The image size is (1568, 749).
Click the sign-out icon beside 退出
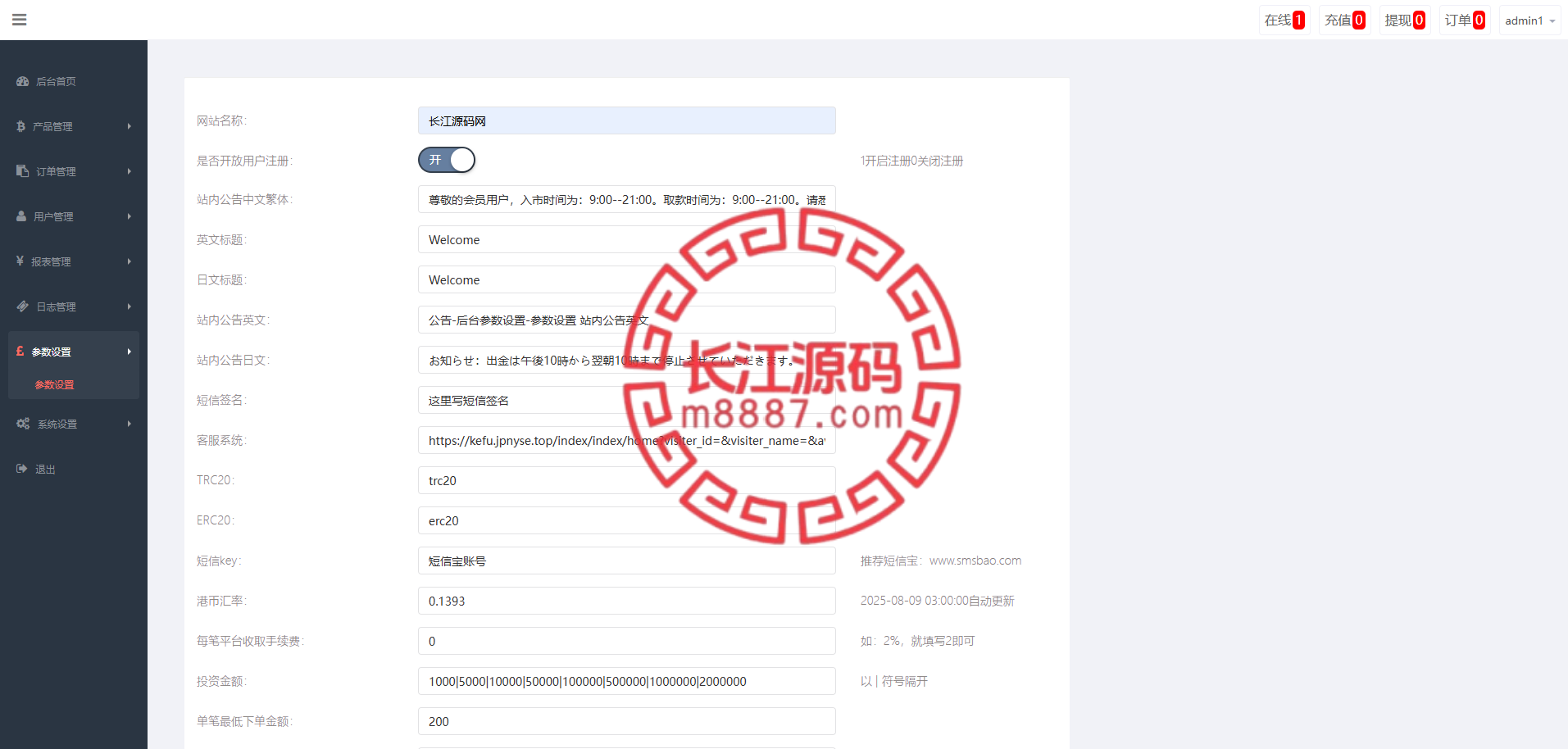click(22, 469)
